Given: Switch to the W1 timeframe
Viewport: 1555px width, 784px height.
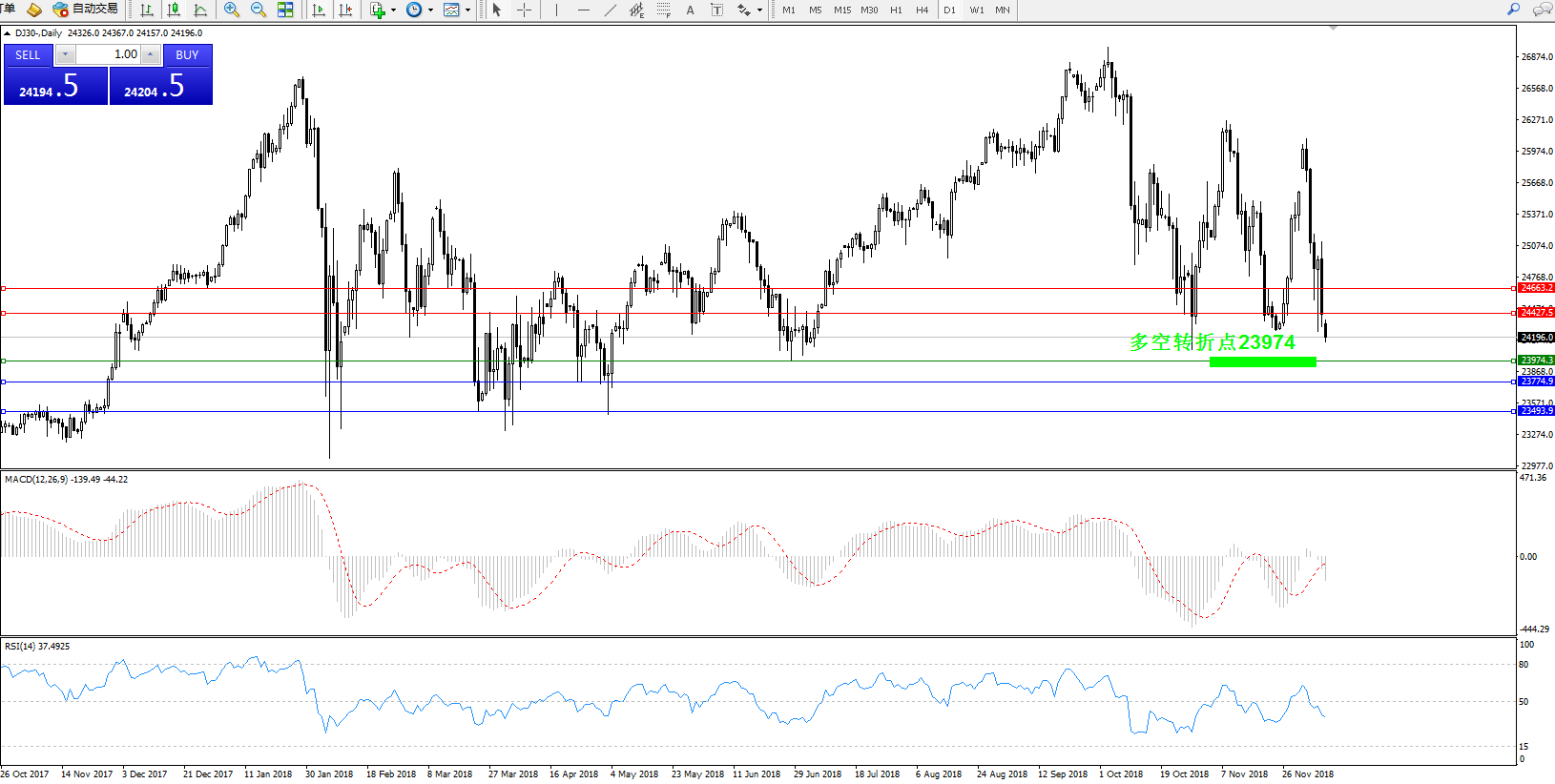Looking at the screenshot, I should 977,10.
